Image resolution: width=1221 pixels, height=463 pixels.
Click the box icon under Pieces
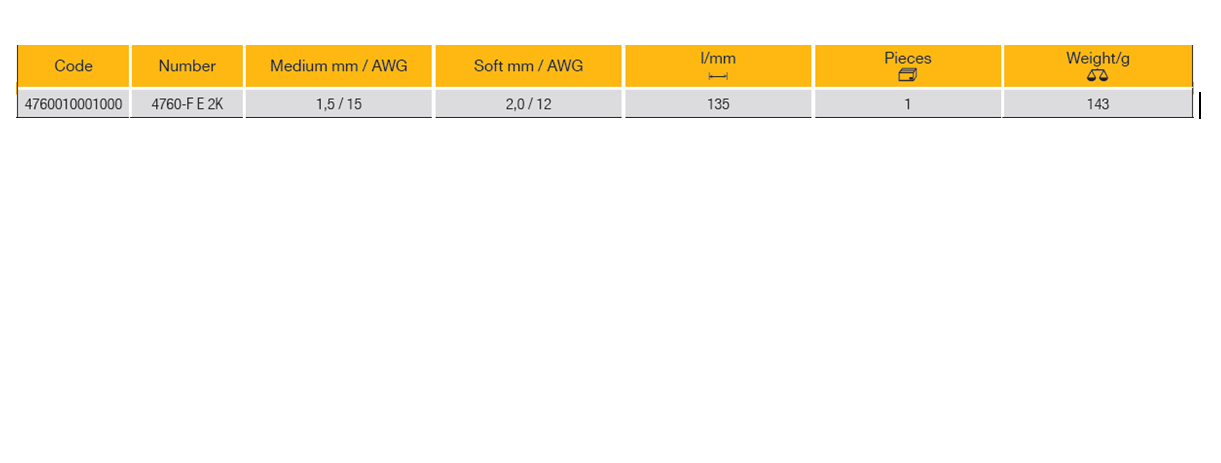coord(907,76)
